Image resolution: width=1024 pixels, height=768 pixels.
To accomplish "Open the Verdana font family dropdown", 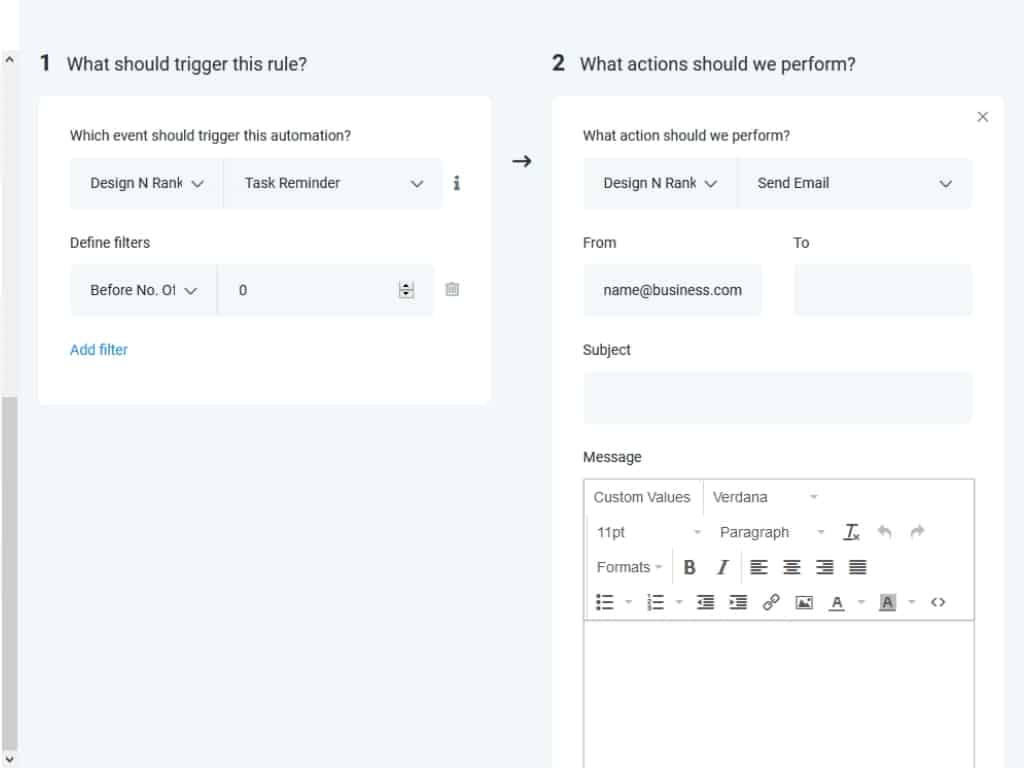I will [765, 497].
